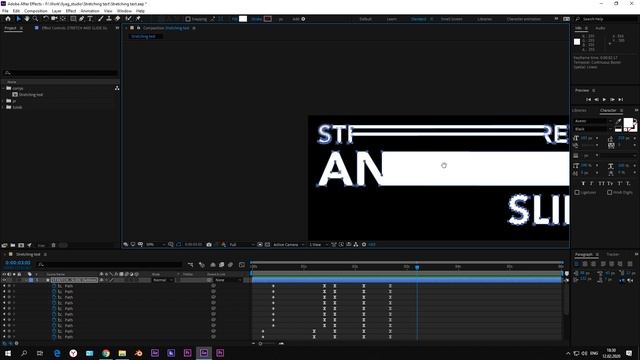The height and width of the screenshot is (360, 640).
Task: Select the Hand tool
Action: point(27,19)
